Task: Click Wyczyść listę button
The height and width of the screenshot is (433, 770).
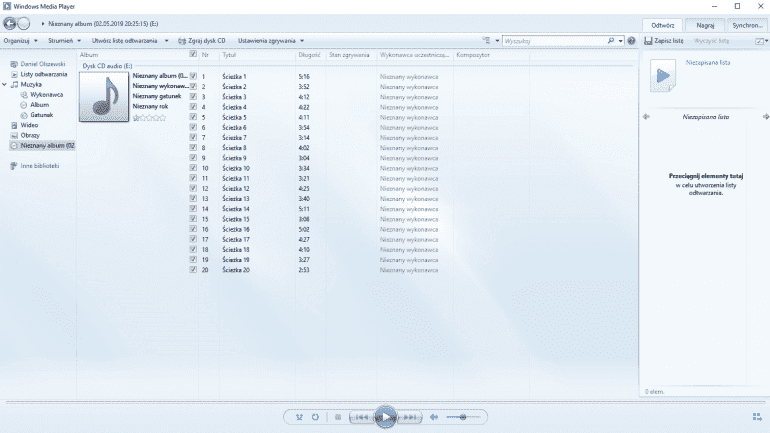Action: (x=711, y=41)
